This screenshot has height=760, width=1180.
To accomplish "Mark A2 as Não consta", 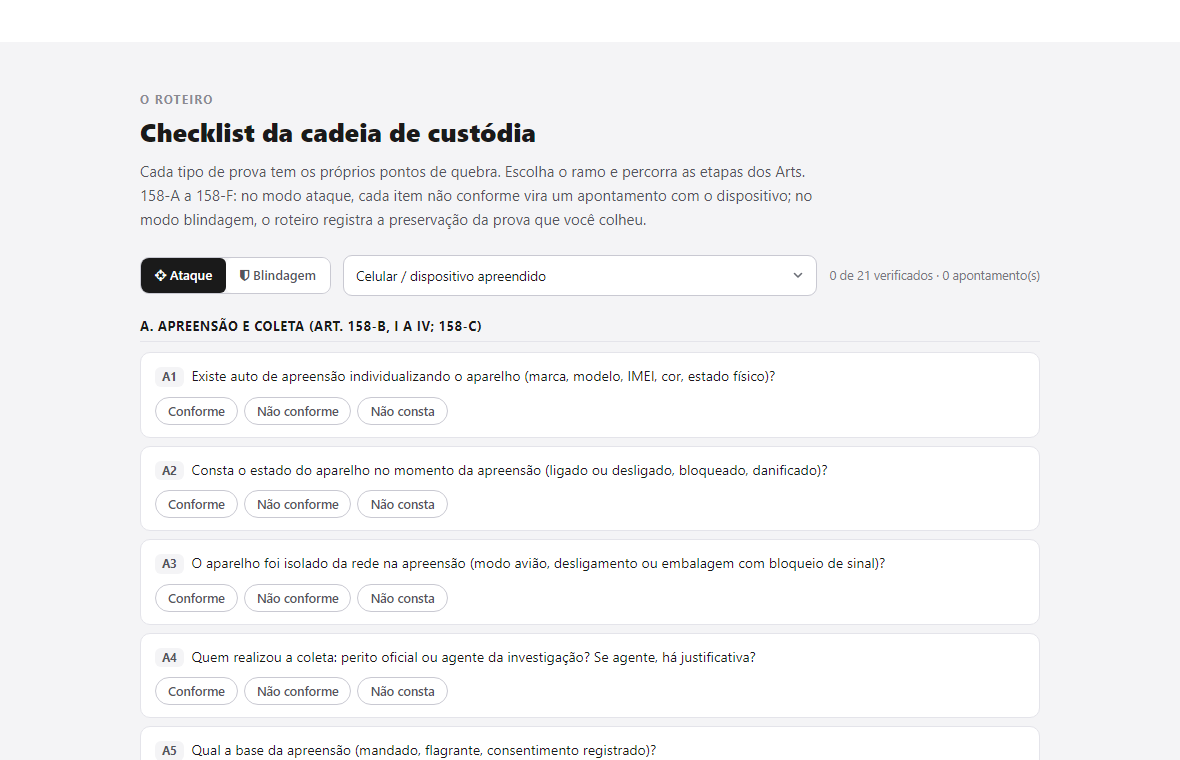I will pos(403,505).
